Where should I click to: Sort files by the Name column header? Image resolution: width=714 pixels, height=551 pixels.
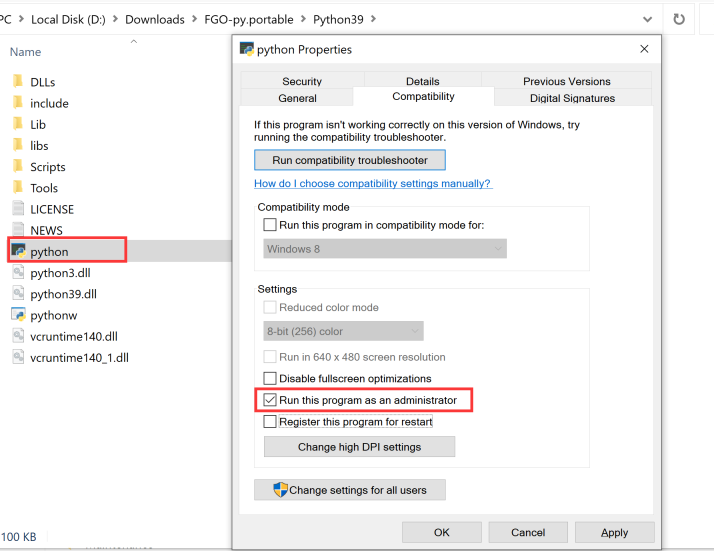[x=26, y=52]
